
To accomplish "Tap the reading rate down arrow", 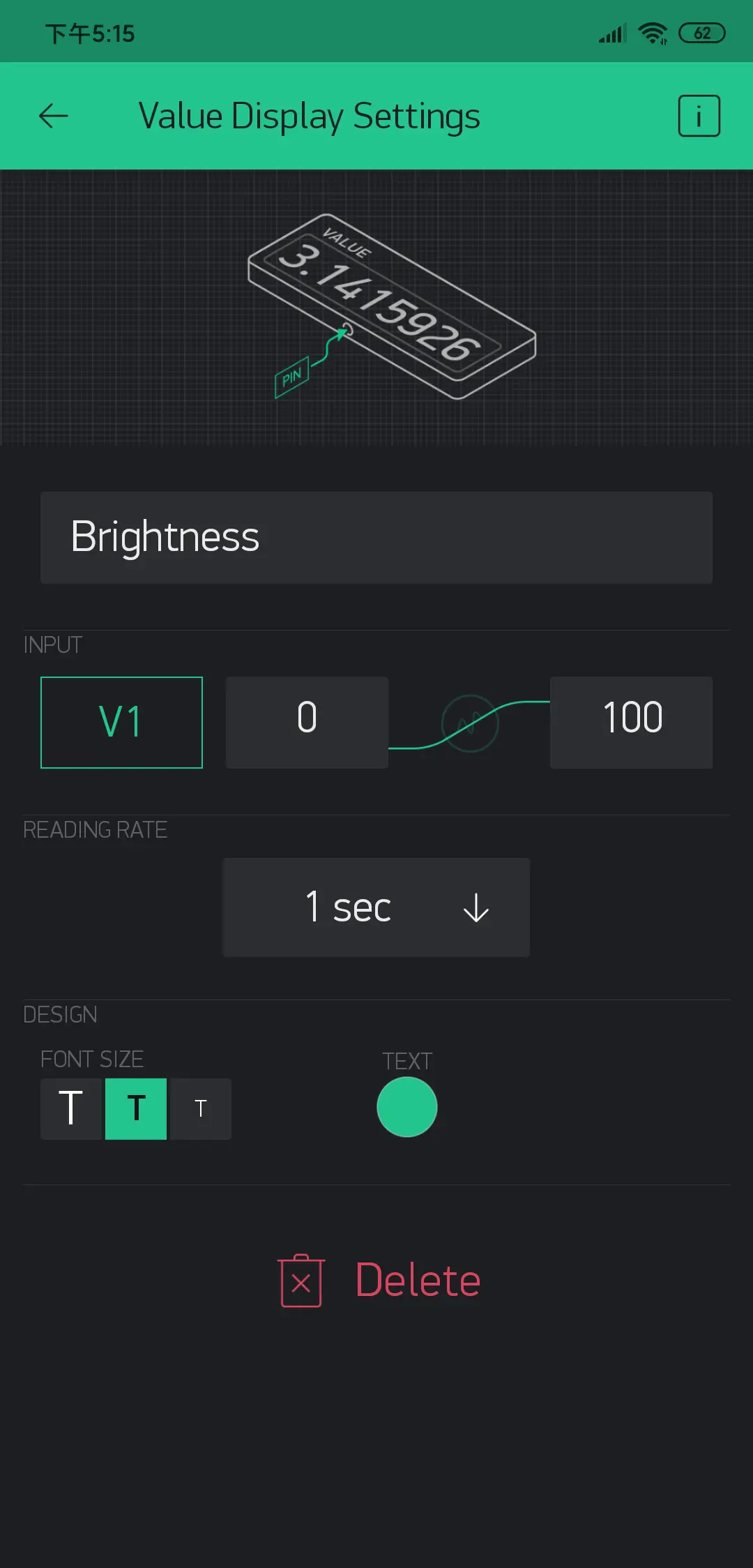I will pyautogui.click(x=476, y=908).
